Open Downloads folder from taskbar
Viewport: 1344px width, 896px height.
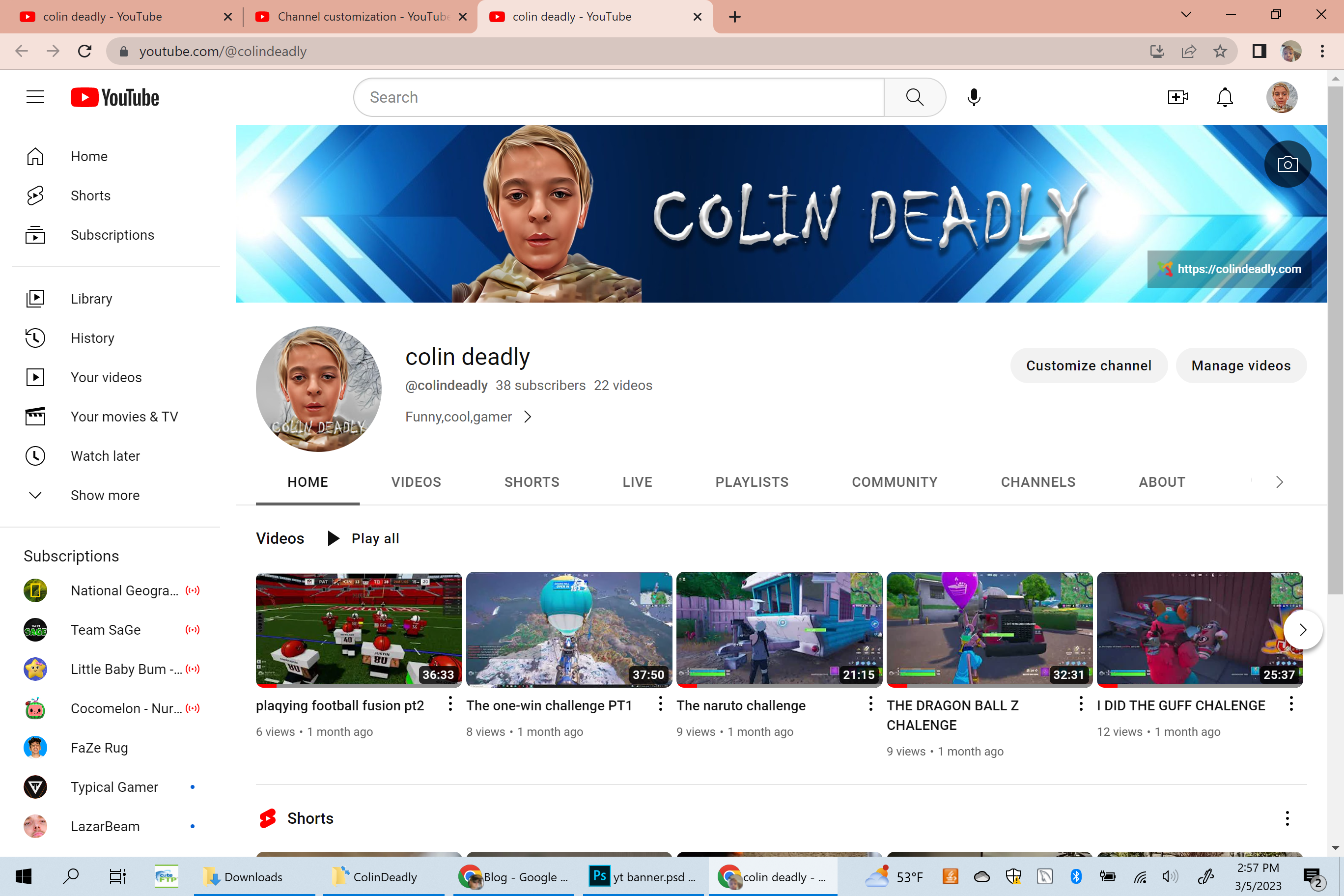coord(254,876)
